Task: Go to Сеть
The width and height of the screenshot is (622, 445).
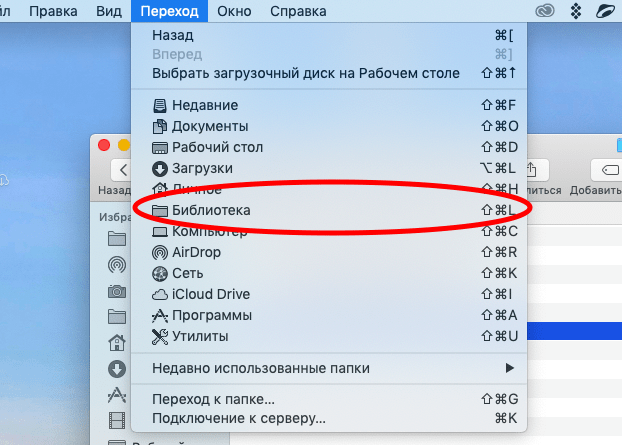Action: 329,273
